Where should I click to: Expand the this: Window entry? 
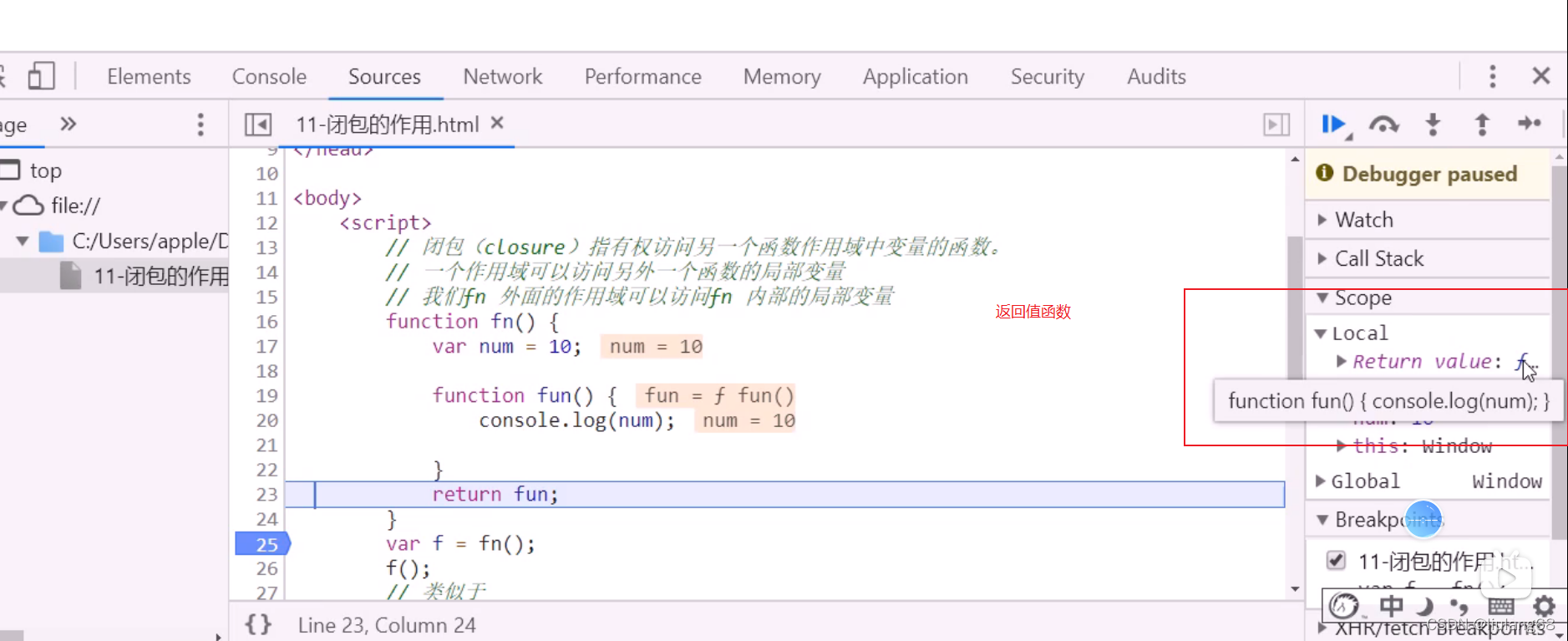tap(1341, 446)
